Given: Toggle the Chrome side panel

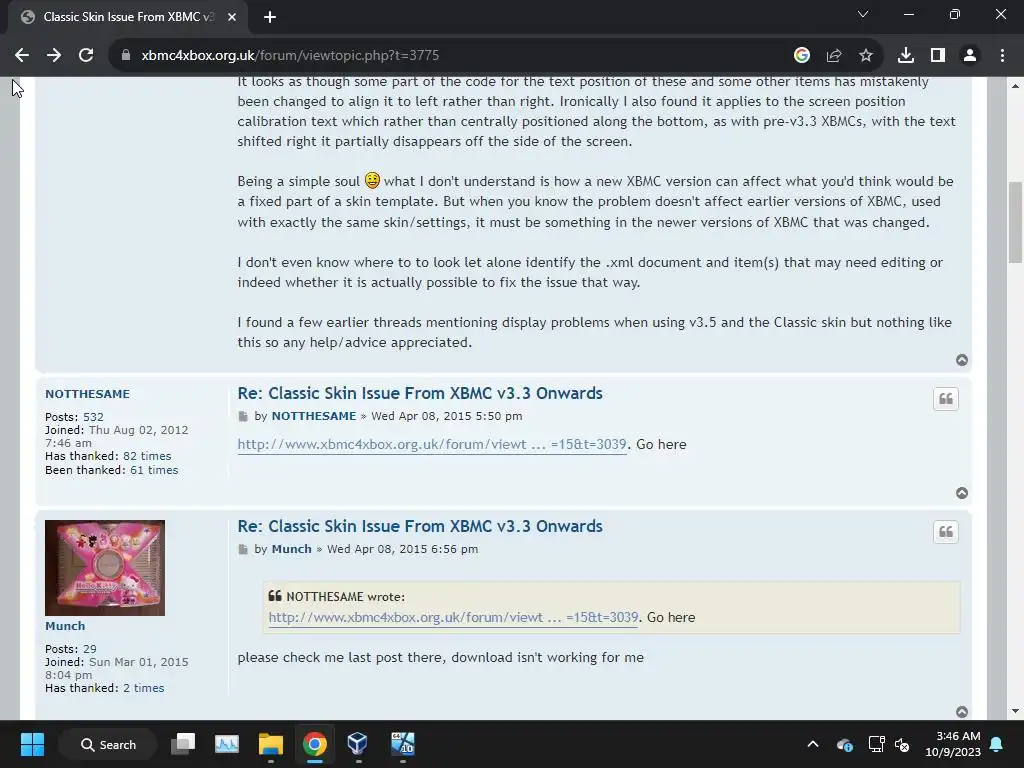Looking at the screenshot, I should point(938,56).
